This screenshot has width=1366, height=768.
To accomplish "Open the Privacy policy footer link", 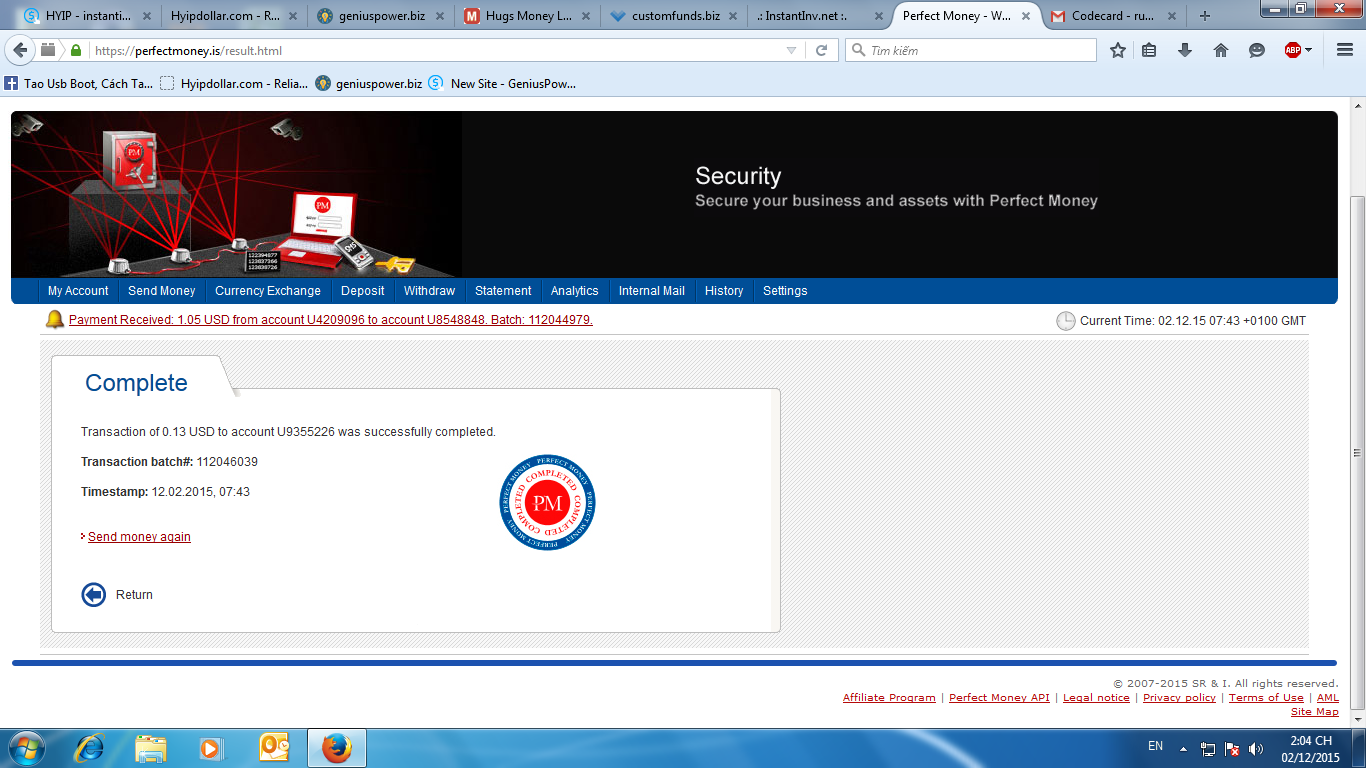I will coord(1179,698).
